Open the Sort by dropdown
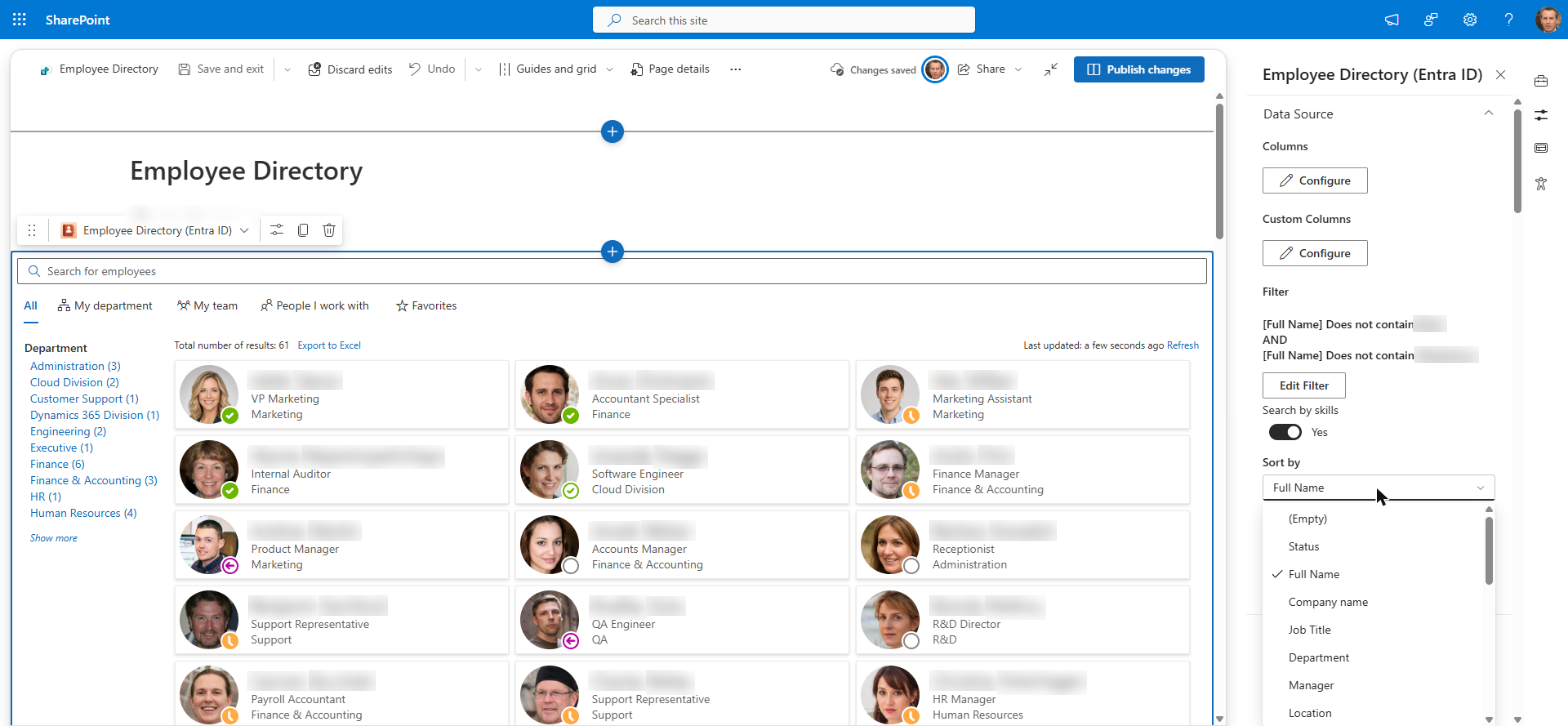Screen dimensions: 1568x726 tap(1379, 488)
